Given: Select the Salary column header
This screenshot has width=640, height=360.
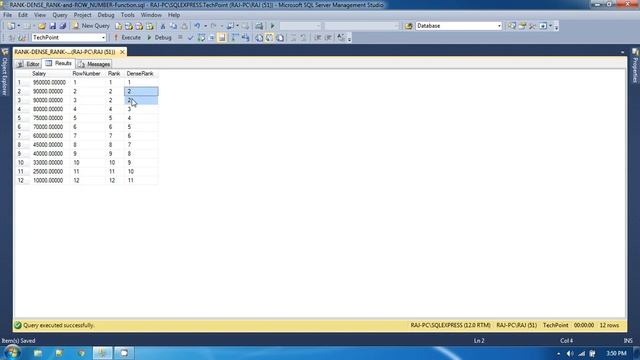Looking at the screenshot, I should tap(50, 73).
